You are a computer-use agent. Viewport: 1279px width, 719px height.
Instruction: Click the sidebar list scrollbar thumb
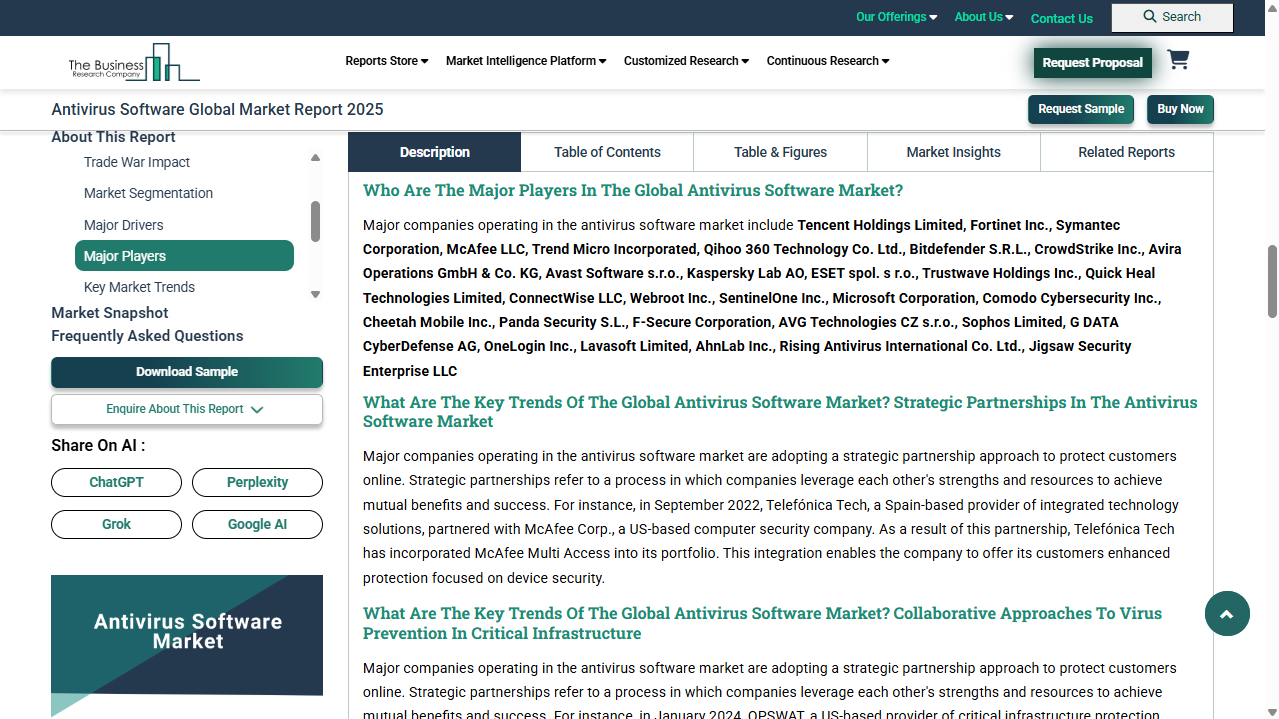point(315,221)
